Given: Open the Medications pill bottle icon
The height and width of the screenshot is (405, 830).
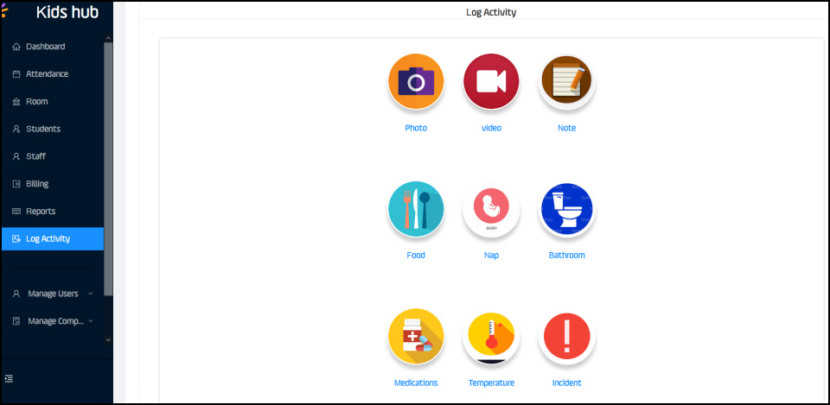Looking at the screenshot, I should point(416,337).
